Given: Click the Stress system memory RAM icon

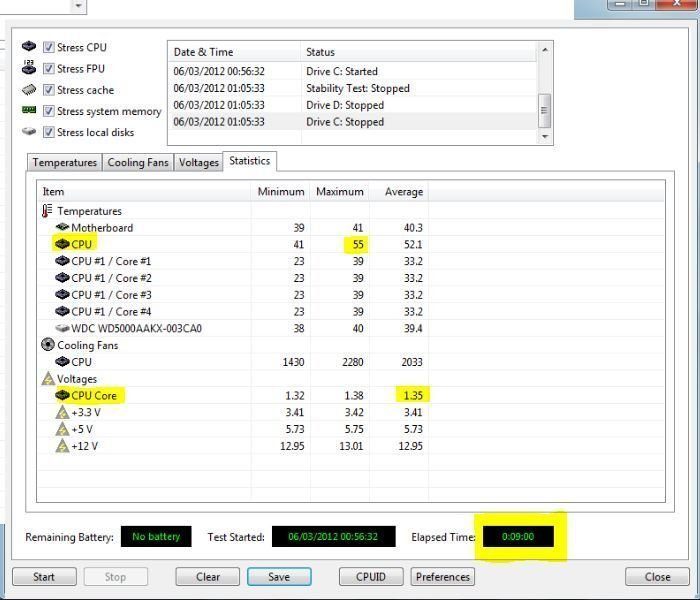Looking at the screenshot, I should click(x=29, y=110).
